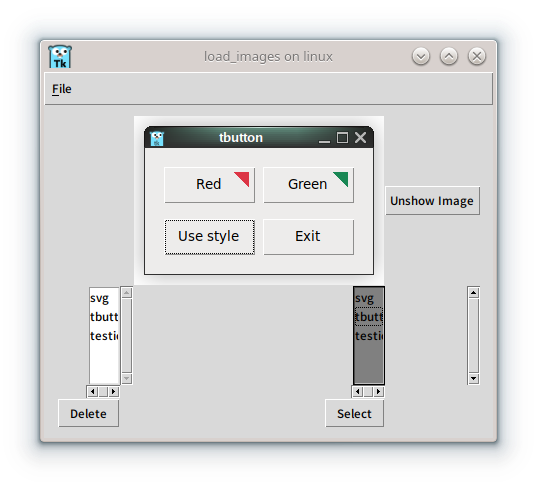Image resolution: width=537 pixels, height=482 pixels.
Task: Click the Unshow Image button
Action: (432, 201)
